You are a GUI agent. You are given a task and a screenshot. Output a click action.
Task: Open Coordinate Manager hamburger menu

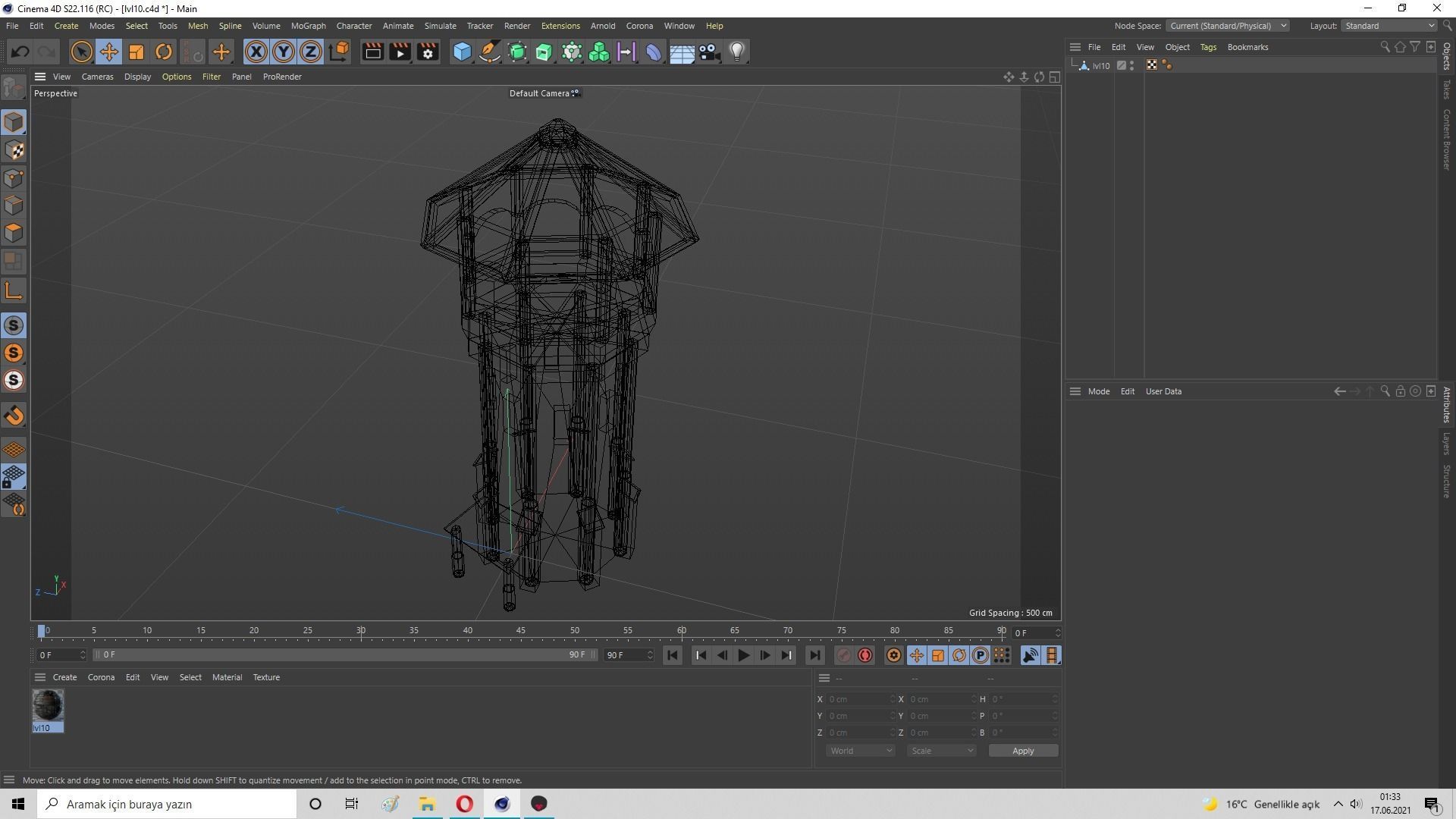click(x=824, y=678)
